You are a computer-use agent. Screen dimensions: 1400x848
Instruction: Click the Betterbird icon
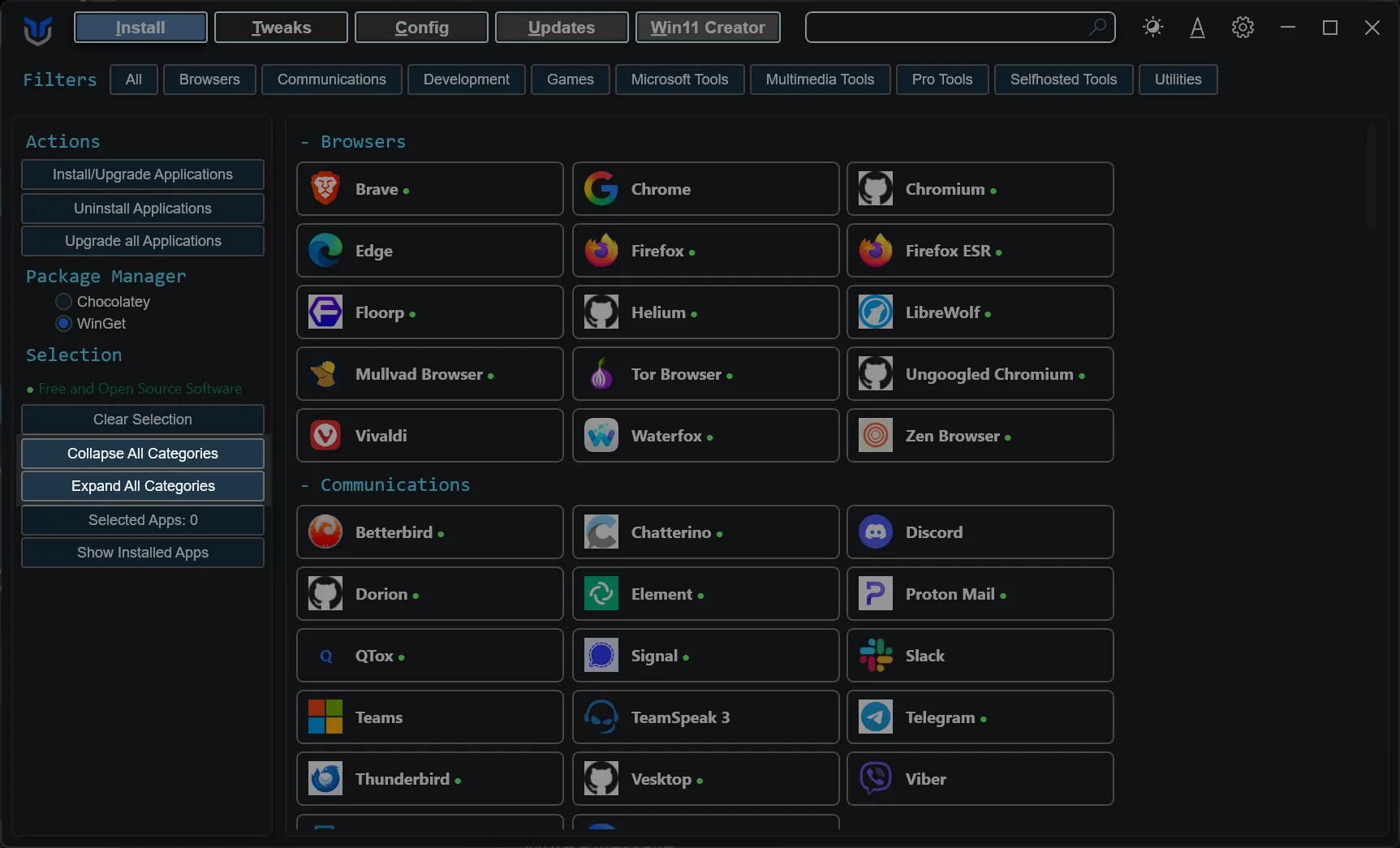(x=325, y=532)
